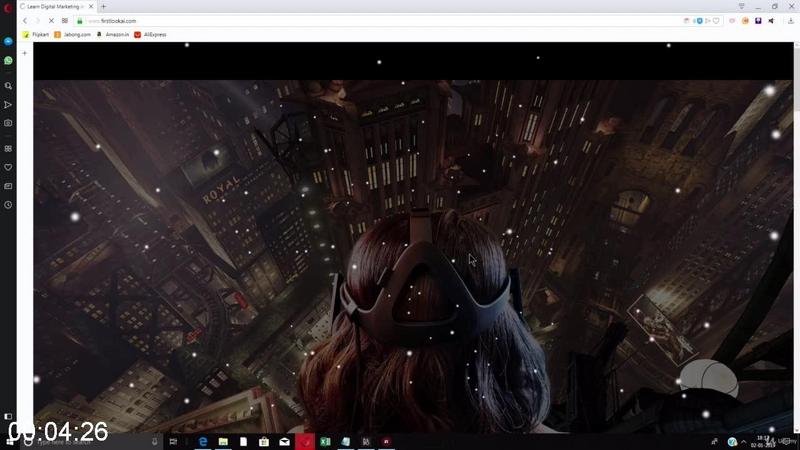The image size is (800, 450).
Task: Toggle sidebar panel icon at bottom left
Action: pyautogui.click(x=8, y=417)
